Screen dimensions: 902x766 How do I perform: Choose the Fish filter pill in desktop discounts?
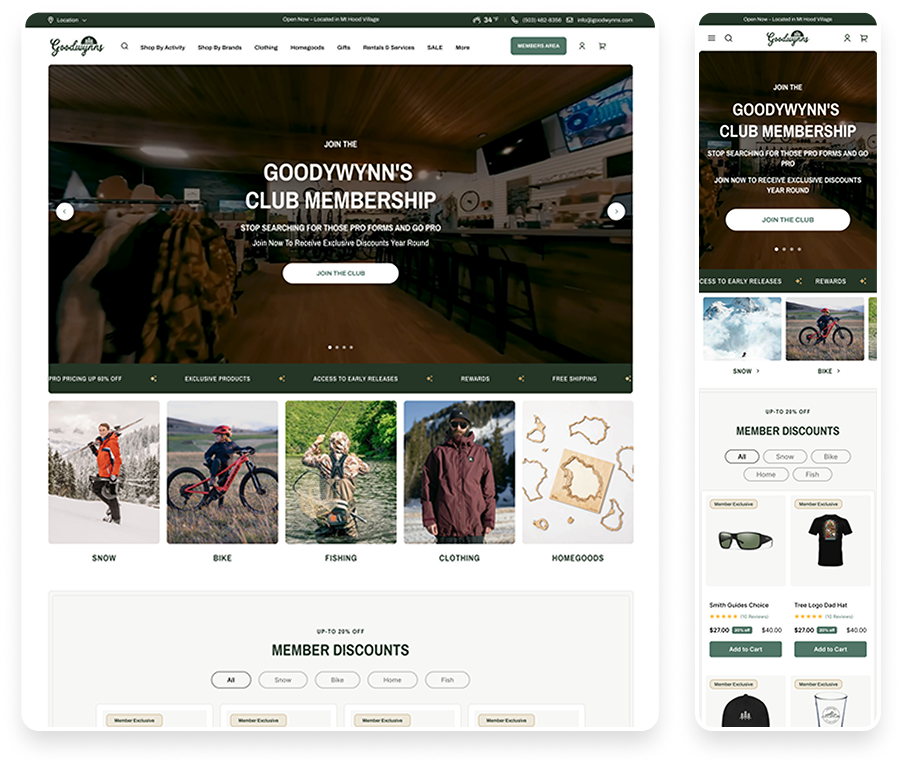coord(447,680)
